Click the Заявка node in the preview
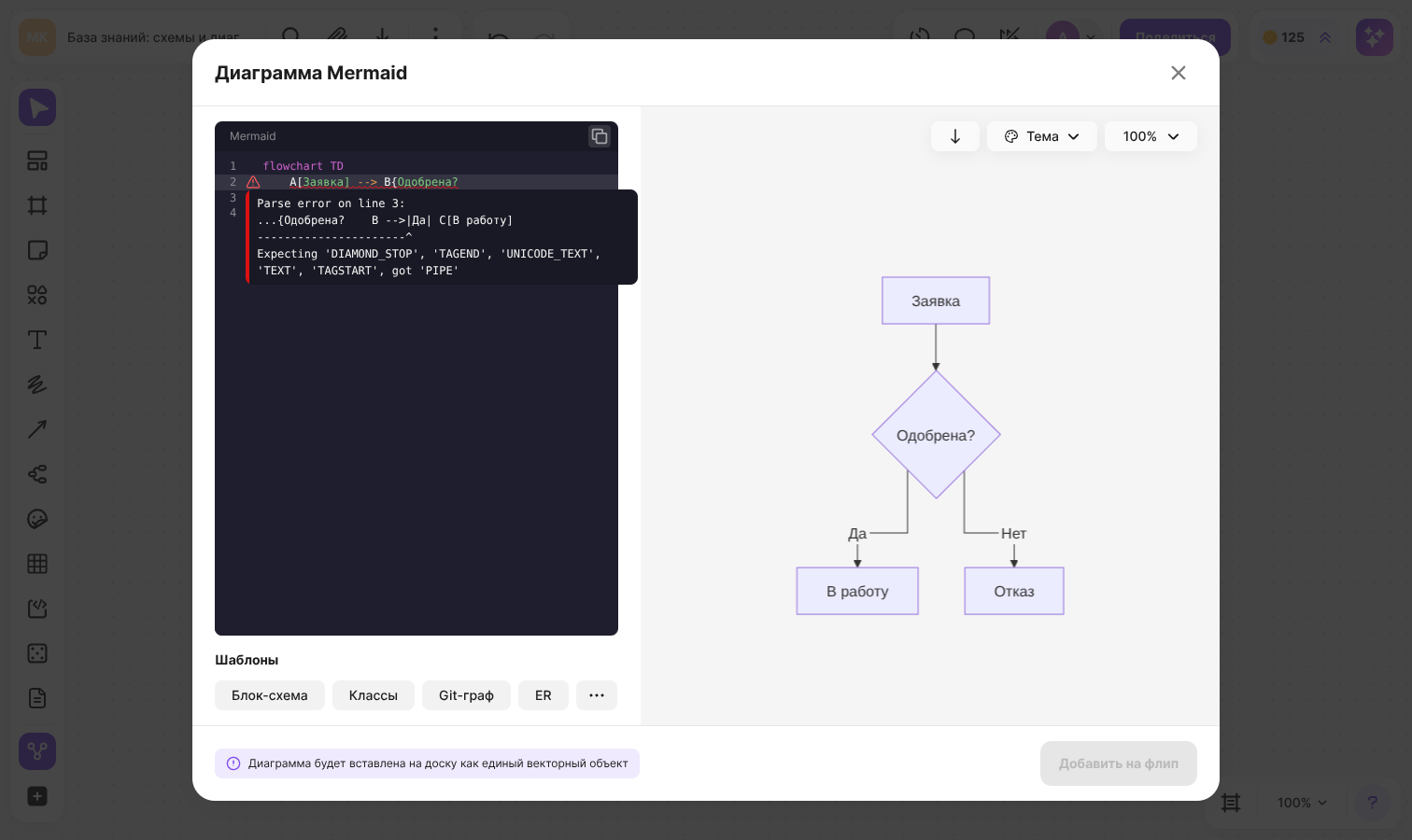Viewport: 1412px width, 840px height. click(x=936, y=301)
